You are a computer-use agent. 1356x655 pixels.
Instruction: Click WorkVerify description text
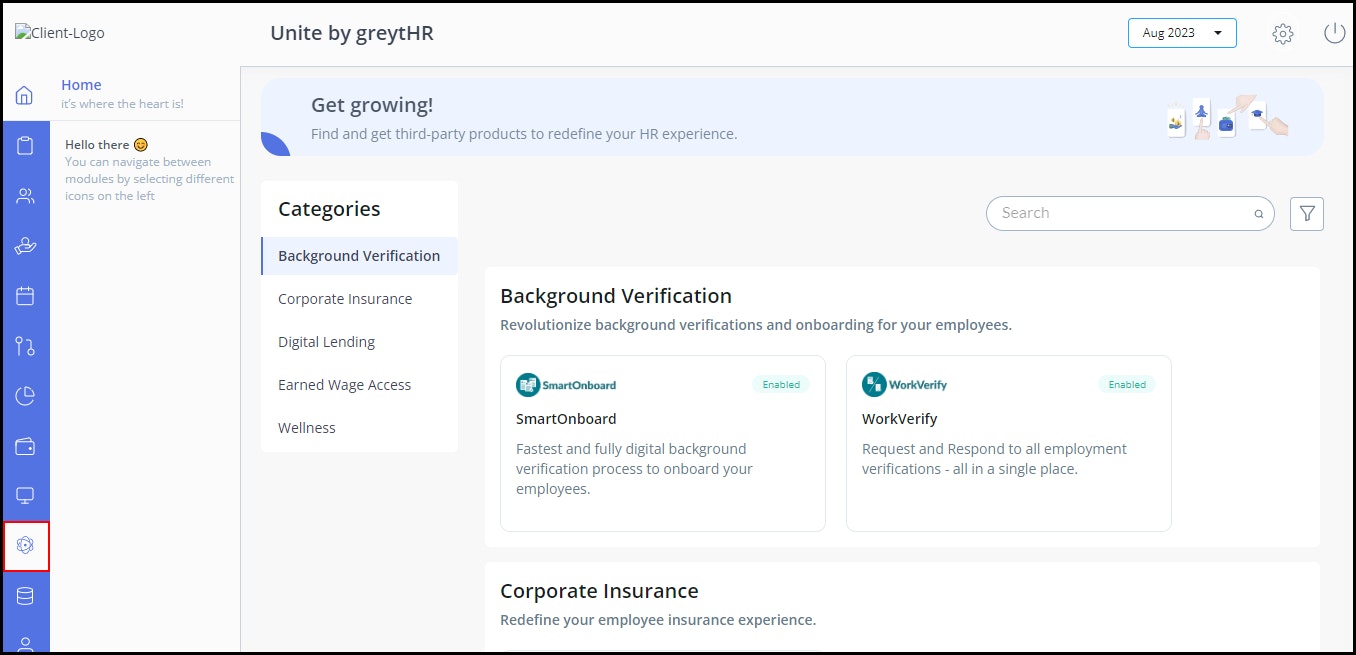(x=994, y=459)
